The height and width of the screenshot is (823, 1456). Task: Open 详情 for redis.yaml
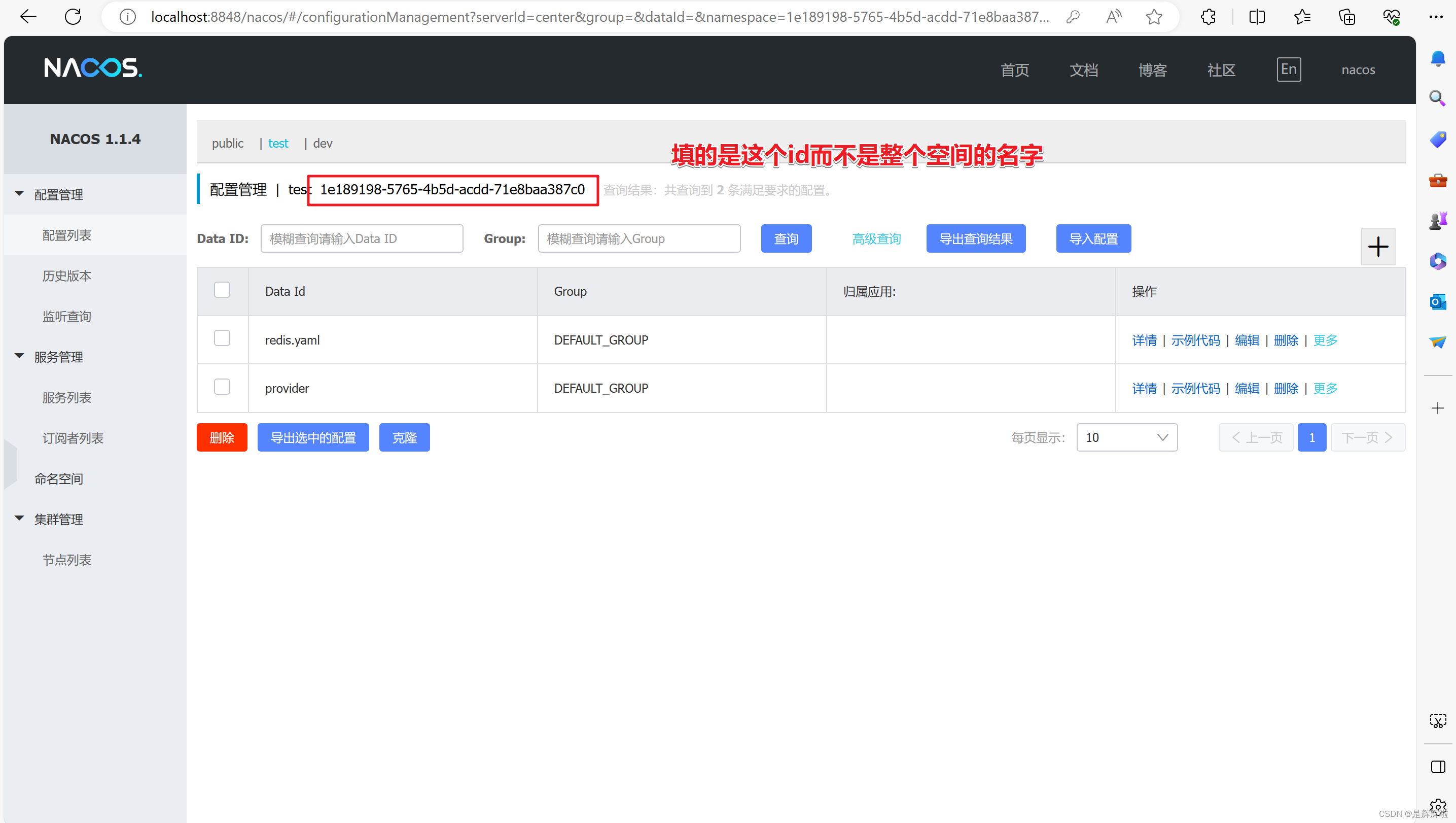pos(1144,340)
